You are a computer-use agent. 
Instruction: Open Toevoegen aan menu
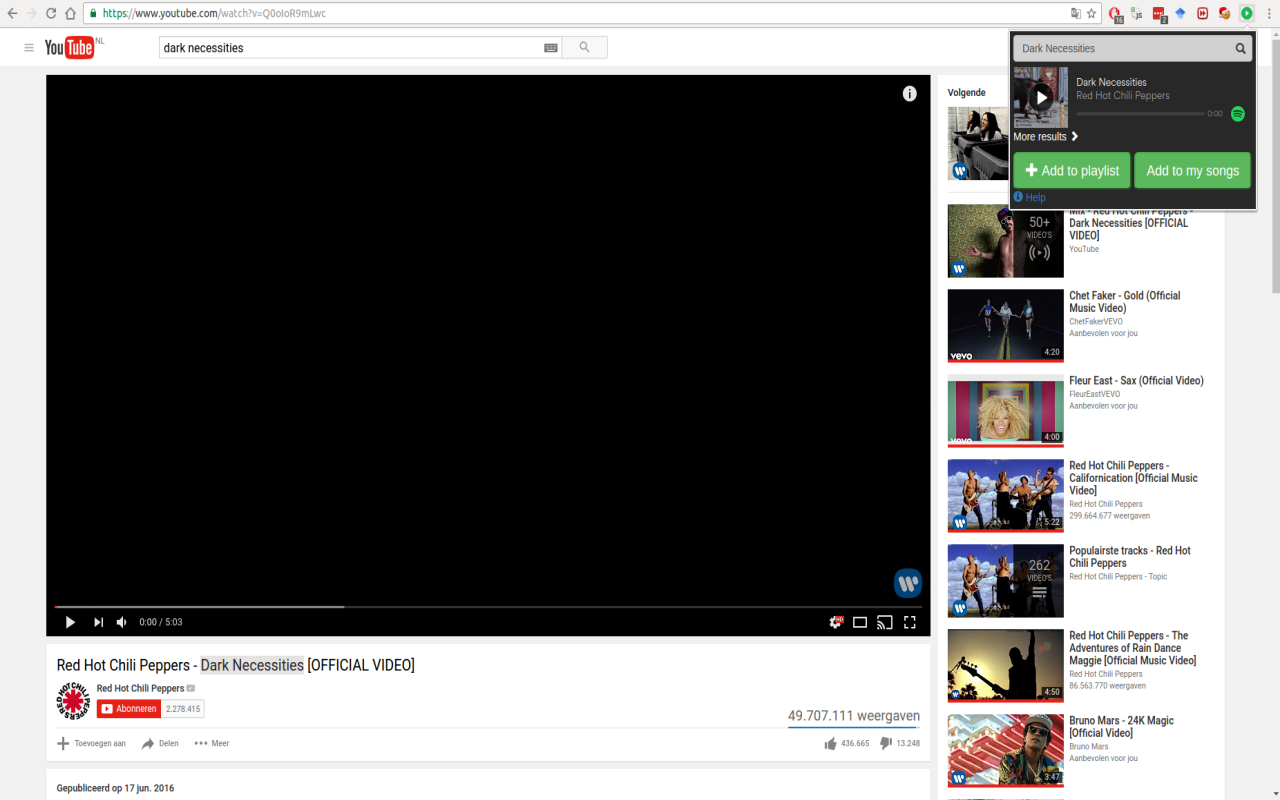(x=92, y=743)
